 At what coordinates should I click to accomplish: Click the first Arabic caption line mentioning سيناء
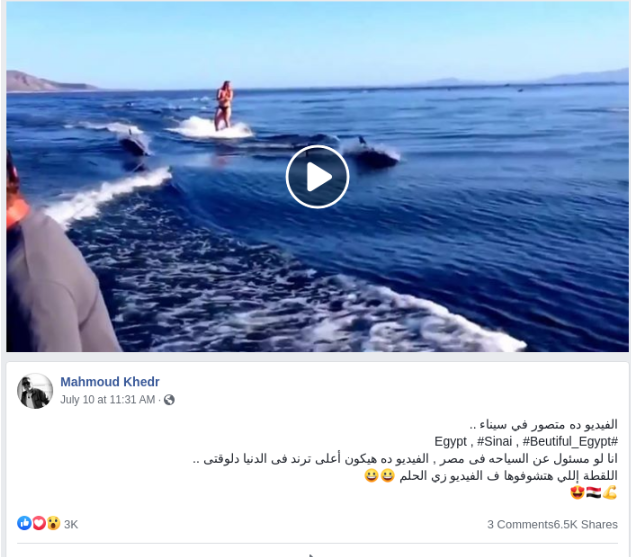[544, 425]
